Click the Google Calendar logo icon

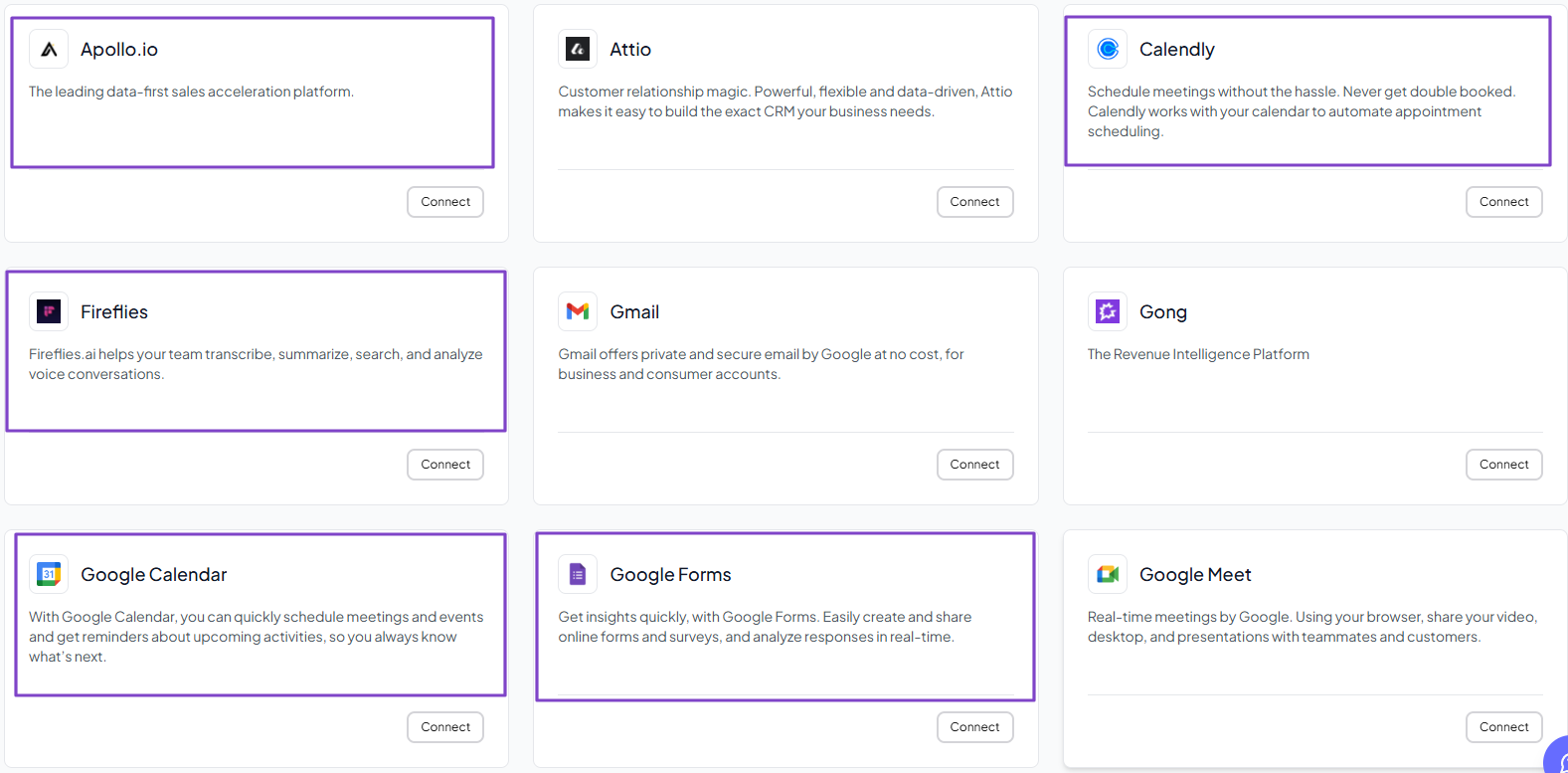[49, 574]
